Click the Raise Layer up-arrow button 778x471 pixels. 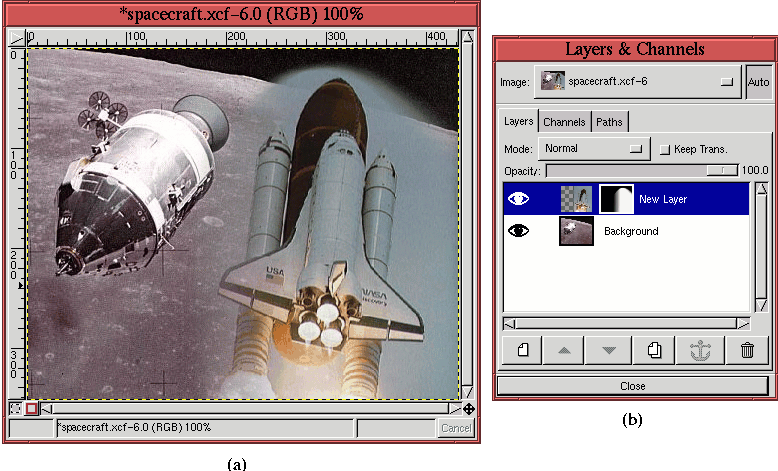click(566, 350)
